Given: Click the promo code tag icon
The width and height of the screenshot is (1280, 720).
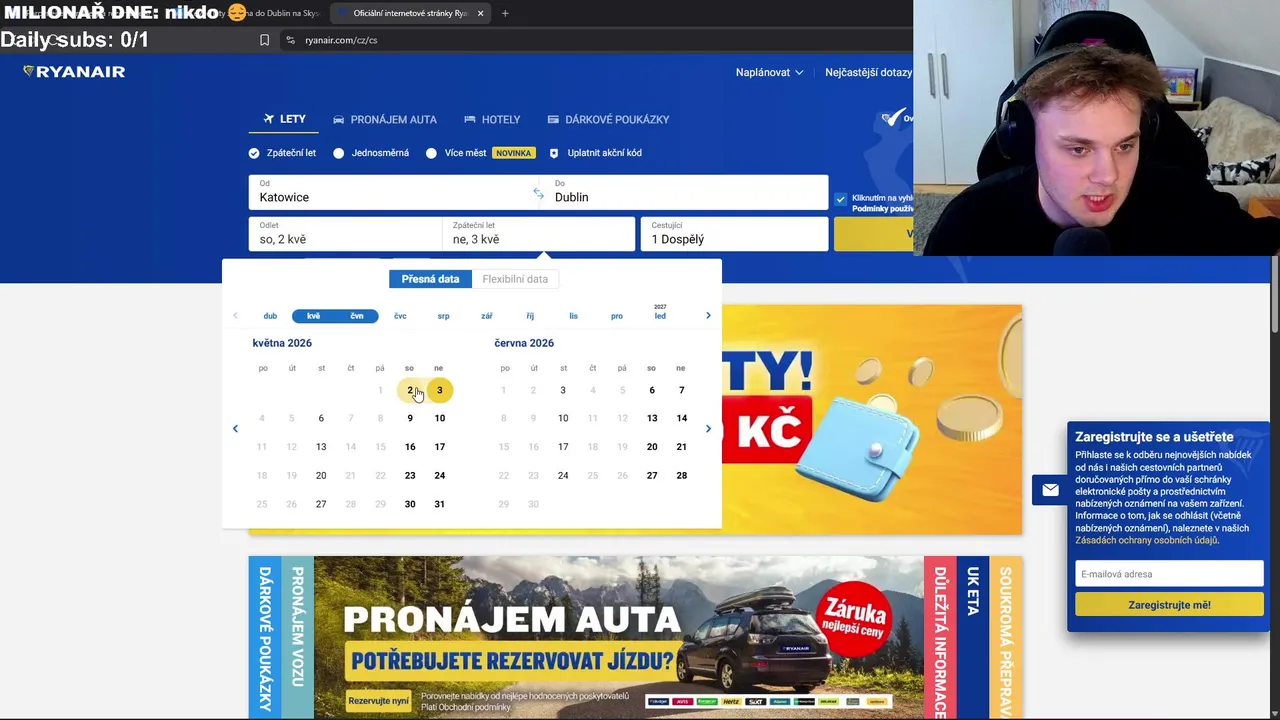Looking at the screenshot, I should coord(554,153).
